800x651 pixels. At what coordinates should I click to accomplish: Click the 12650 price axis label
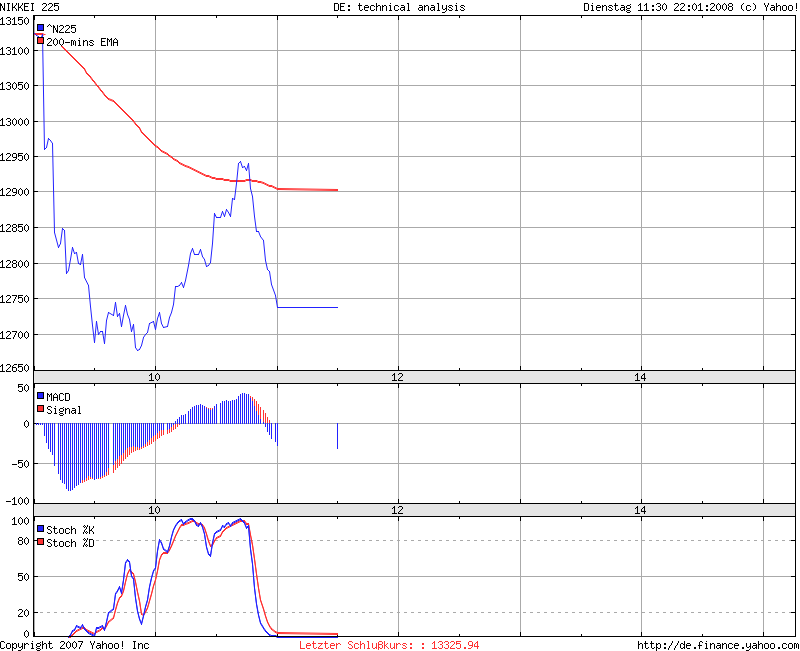pos(15,368)
